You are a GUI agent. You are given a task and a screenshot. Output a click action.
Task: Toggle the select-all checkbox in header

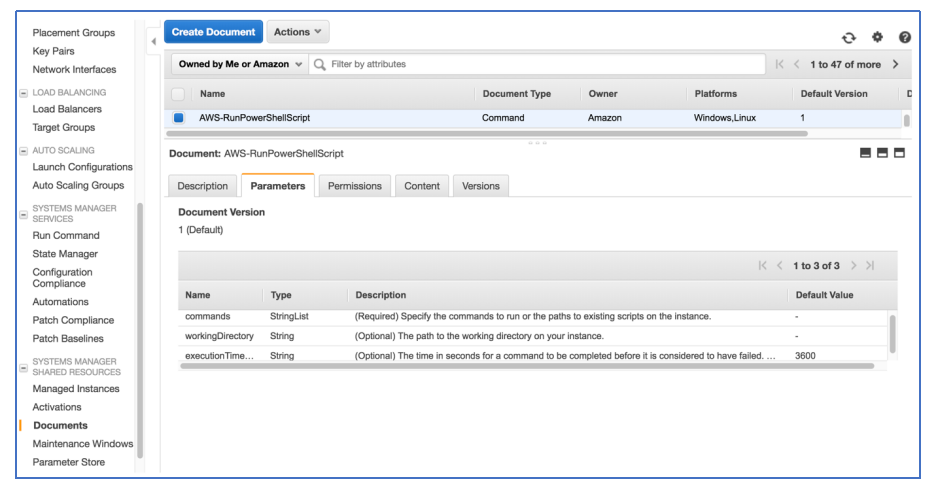[178, 94]
